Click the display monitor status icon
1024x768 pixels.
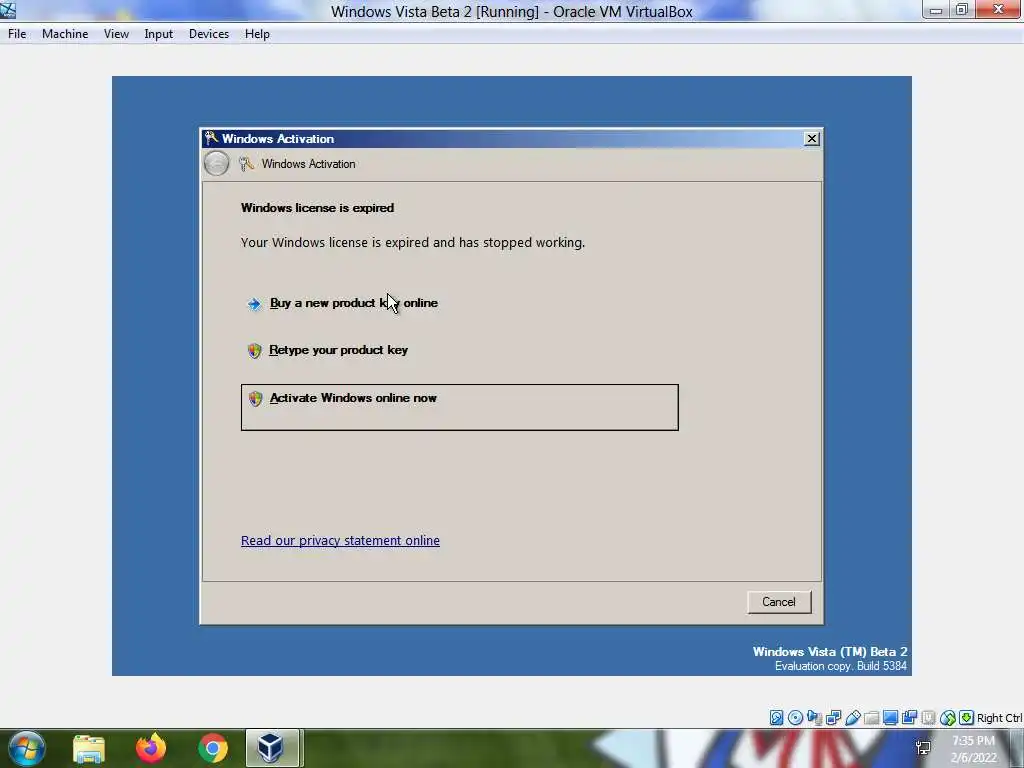tap(890, 718)
